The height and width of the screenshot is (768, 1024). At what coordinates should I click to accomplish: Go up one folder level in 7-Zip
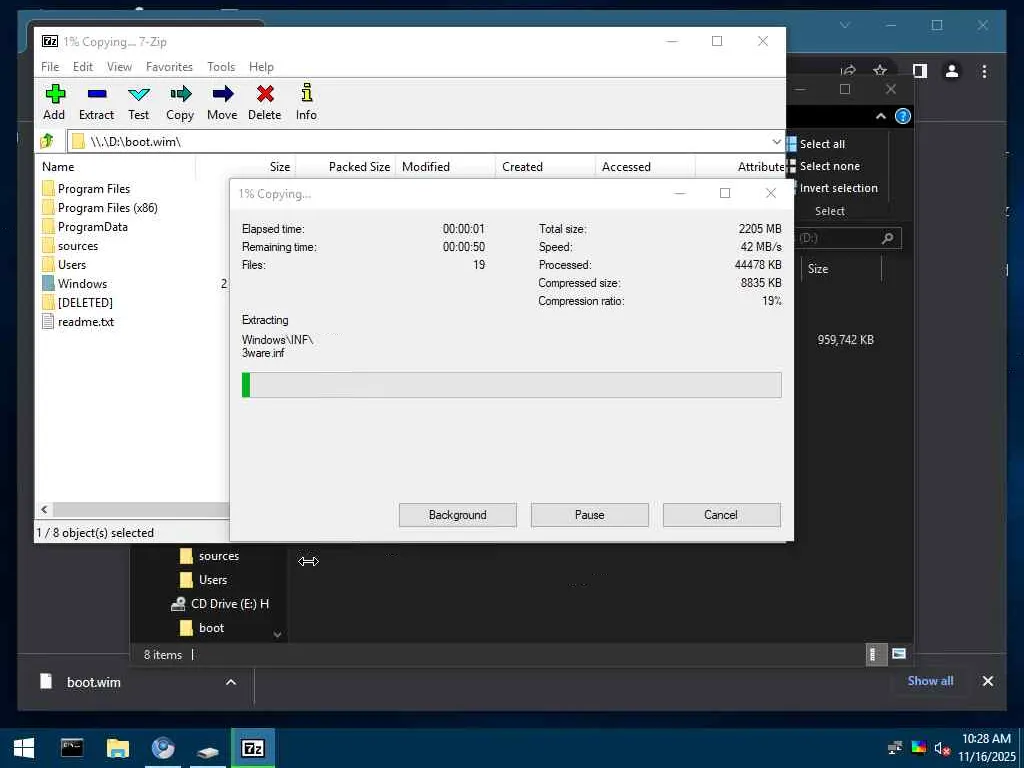coord(47,141)
